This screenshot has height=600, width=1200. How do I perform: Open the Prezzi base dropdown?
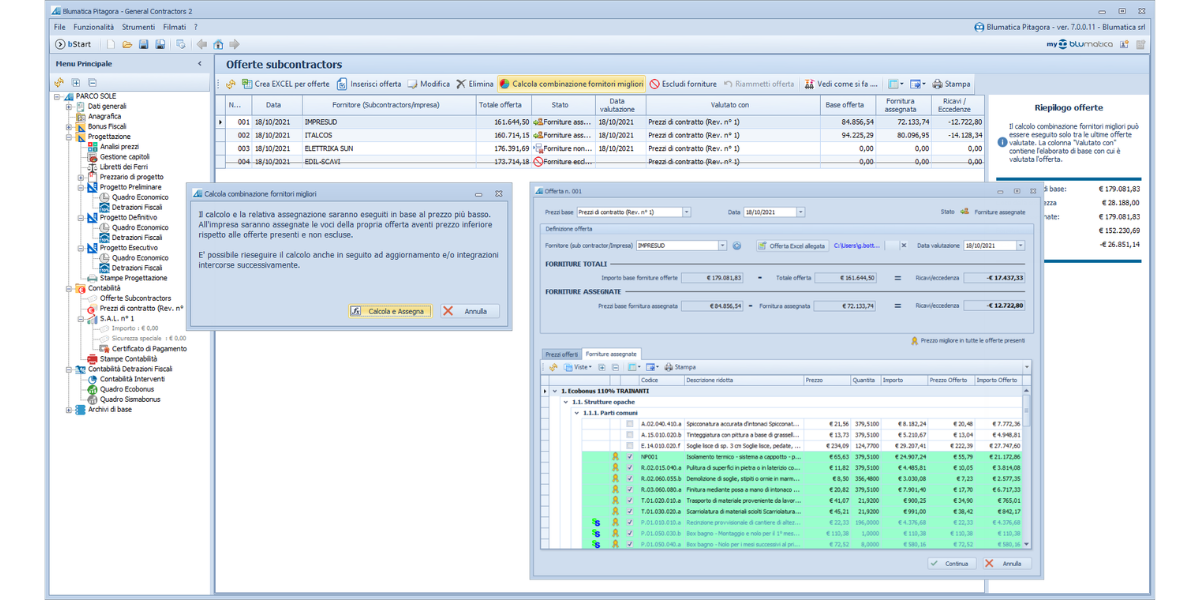pyautogui.click(x=686, y=212)
